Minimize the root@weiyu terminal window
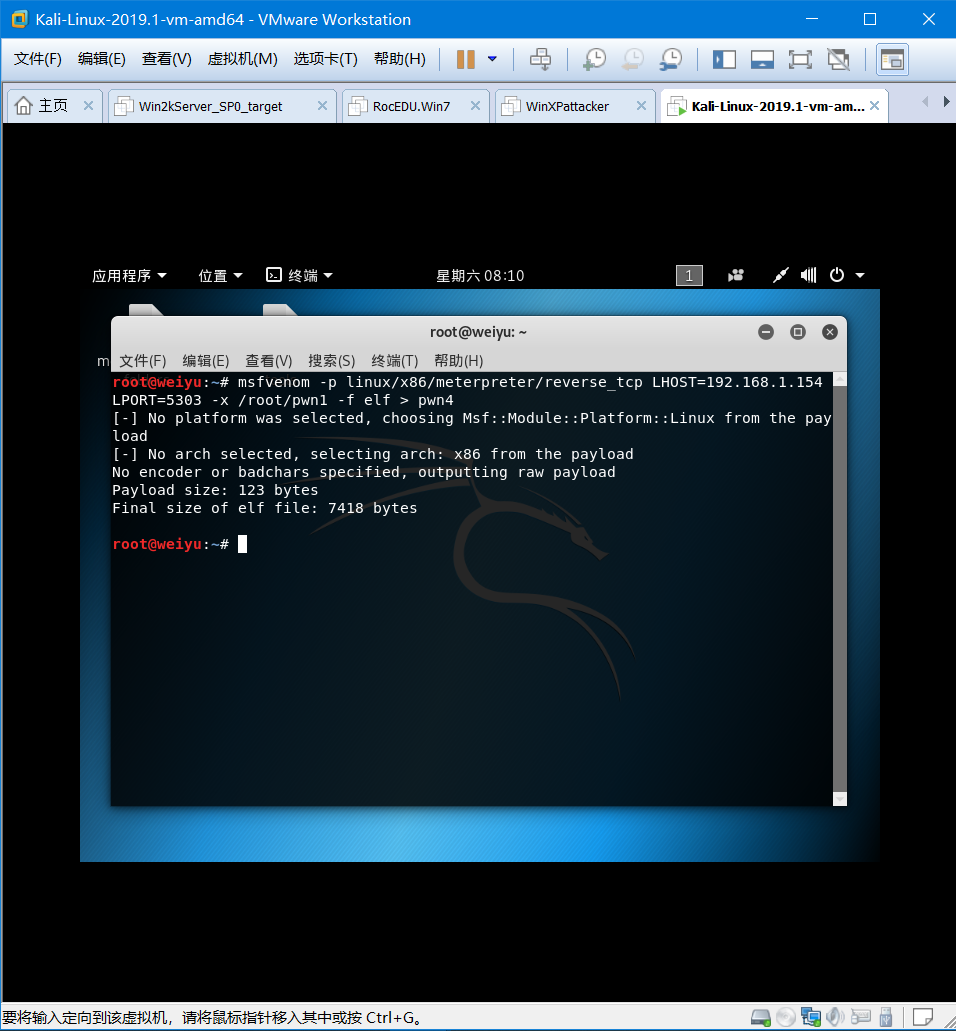 766,332
